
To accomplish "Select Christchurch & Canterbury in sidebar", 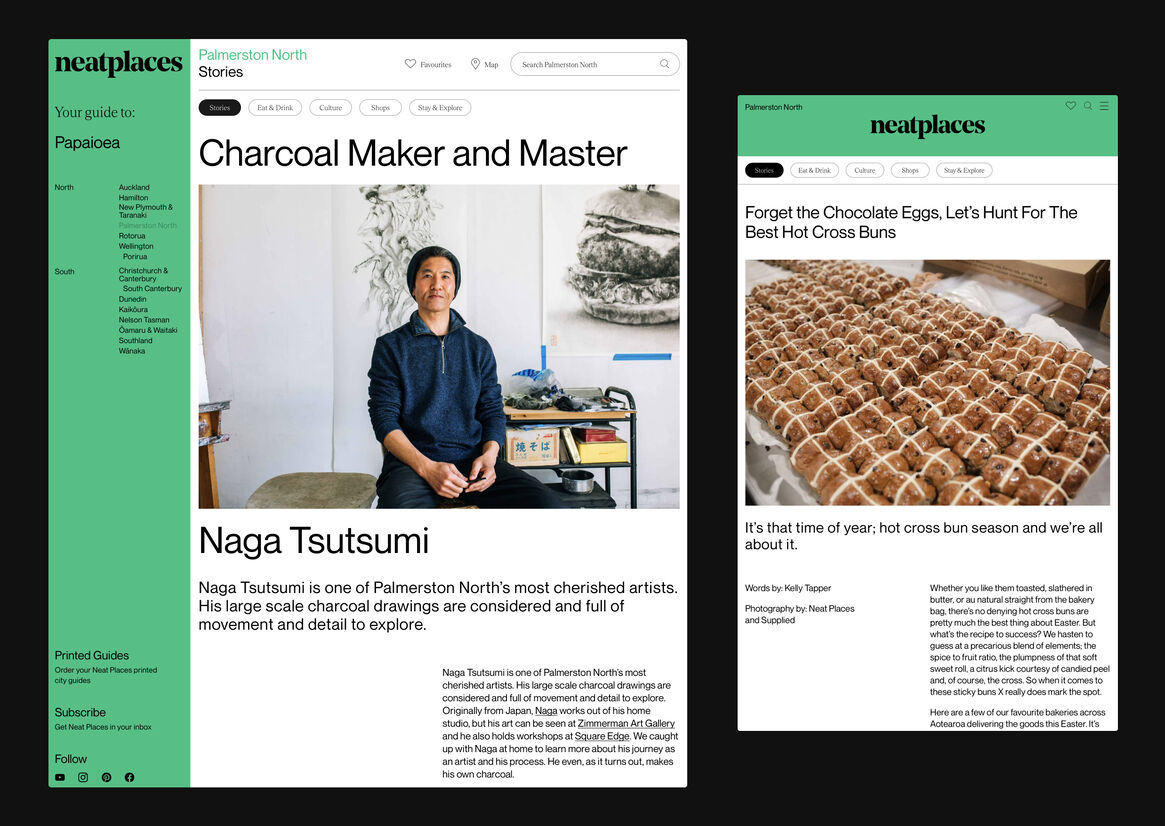I will [x=143, y=275].
